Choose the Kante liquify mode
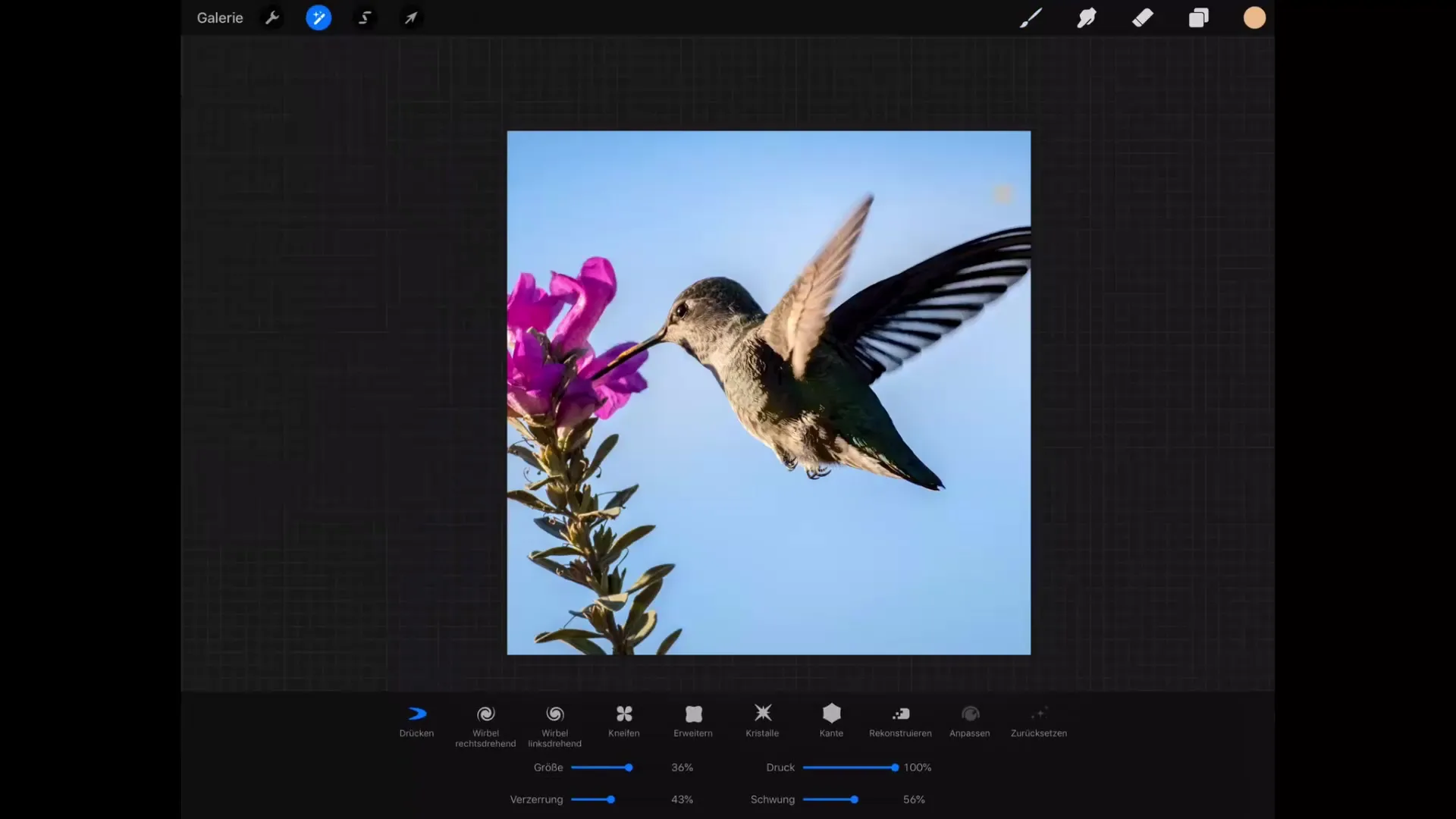Screen dimensions: 1456x819 point(832,722)
